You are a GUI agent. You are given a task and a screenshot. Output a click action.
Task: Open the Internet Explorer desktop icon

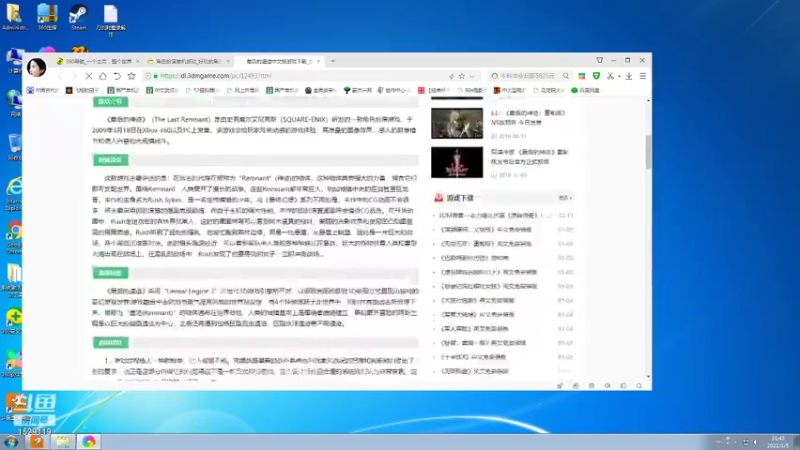[14, 194]
